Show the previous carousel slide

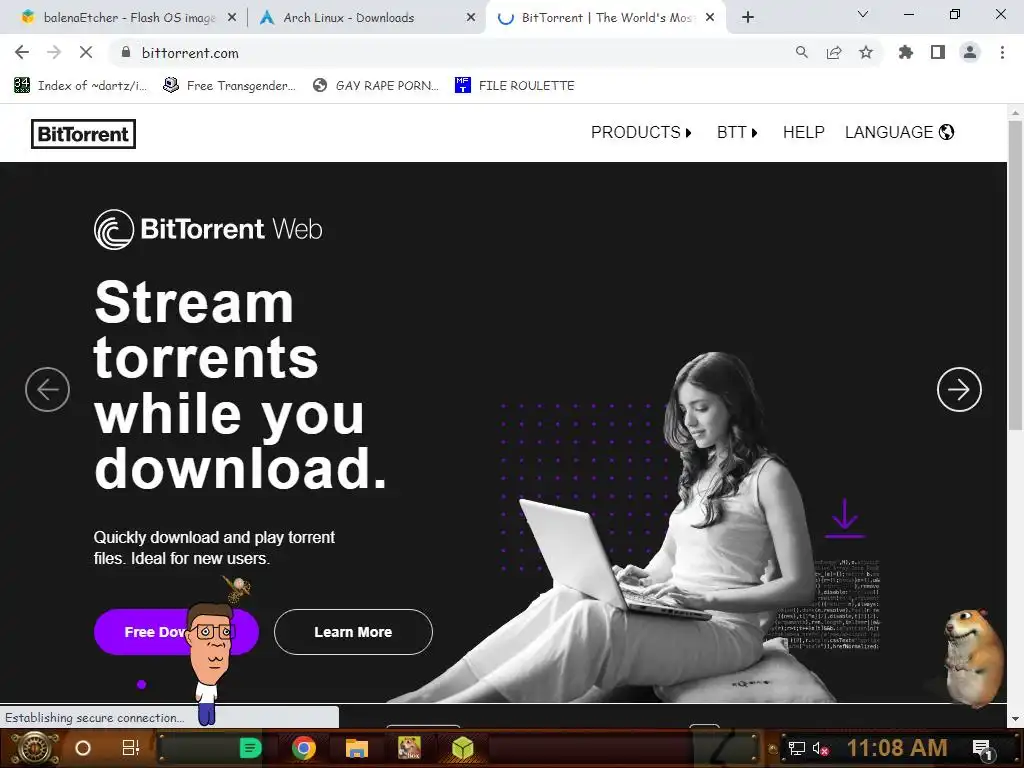(48, 390)
